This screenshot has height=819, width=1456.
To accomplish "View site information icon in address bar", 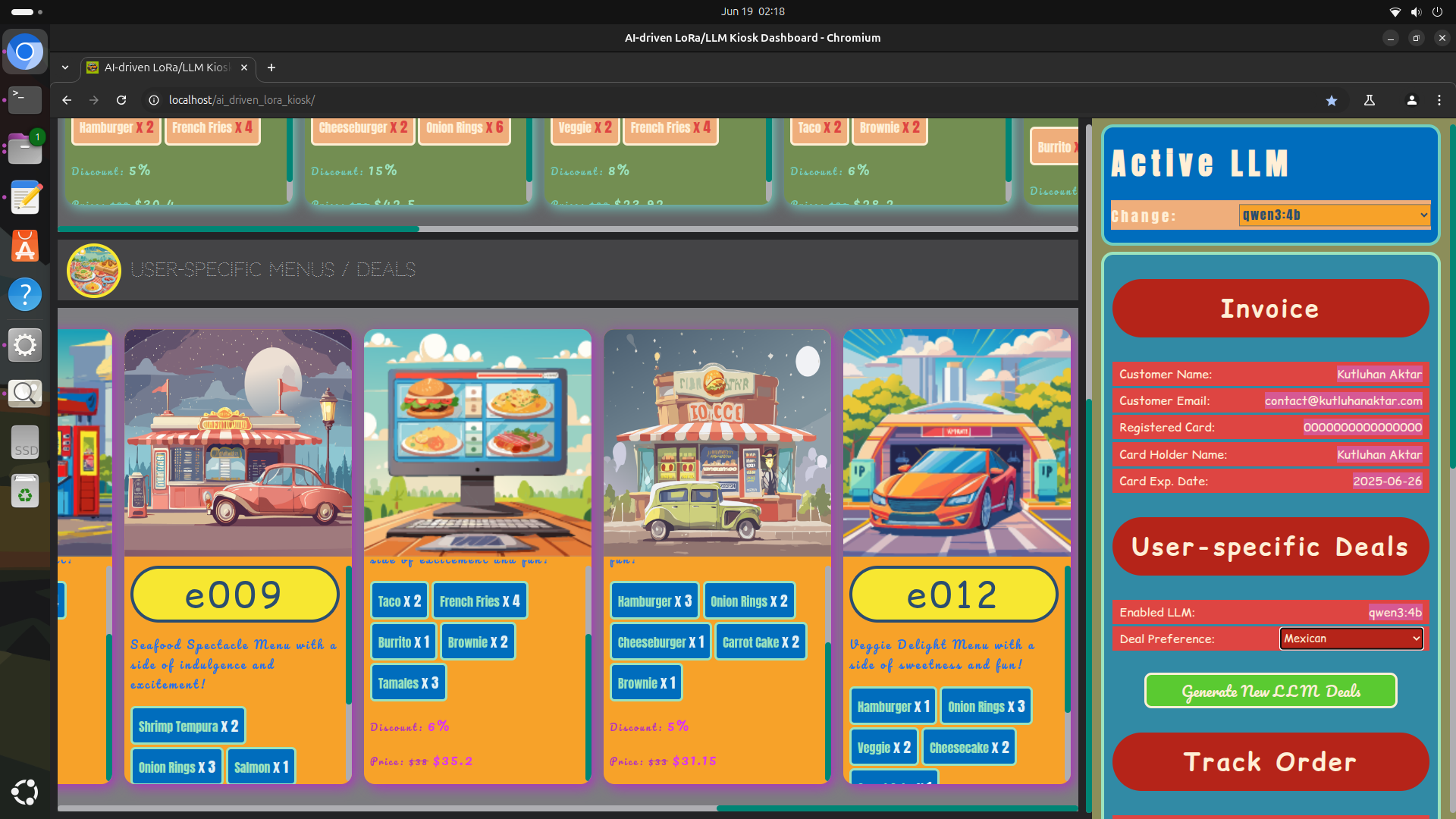I will click(154, 100).
